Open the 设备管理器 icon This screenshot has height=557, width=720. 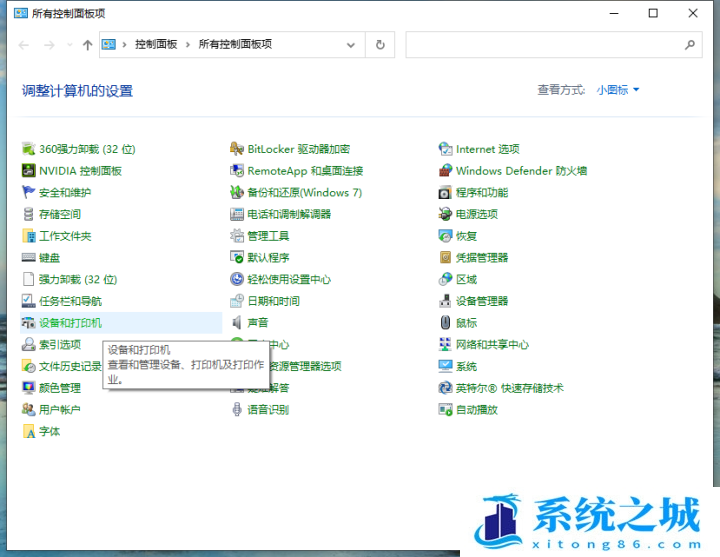(445, 301)
